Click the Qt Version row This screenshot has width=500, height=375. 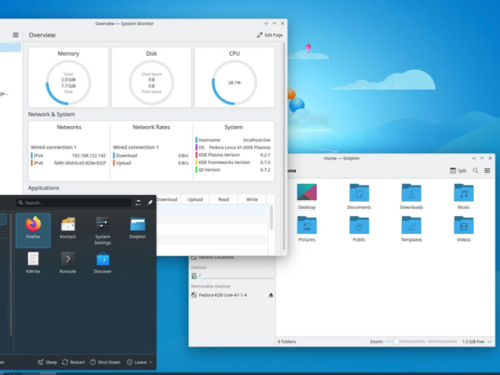[x=233, y=170]
